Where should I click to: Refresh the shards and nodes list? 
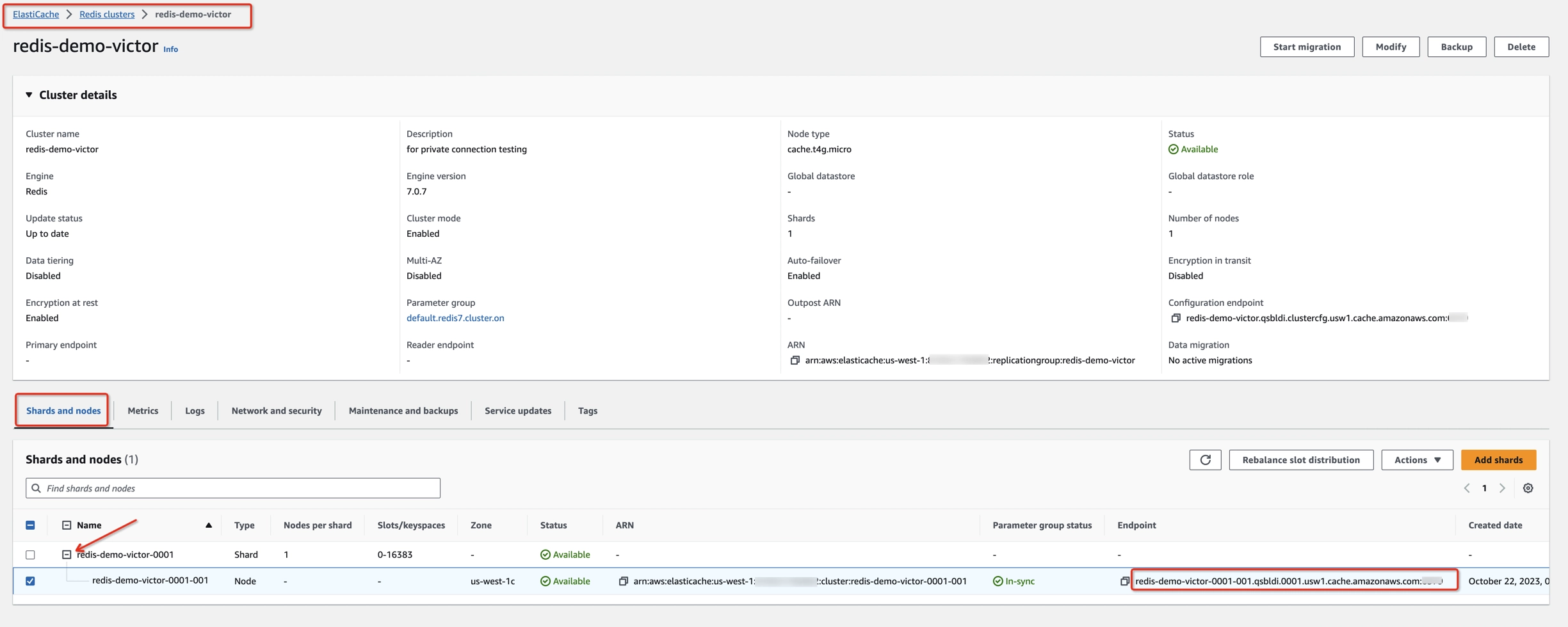coord(1205,460)
